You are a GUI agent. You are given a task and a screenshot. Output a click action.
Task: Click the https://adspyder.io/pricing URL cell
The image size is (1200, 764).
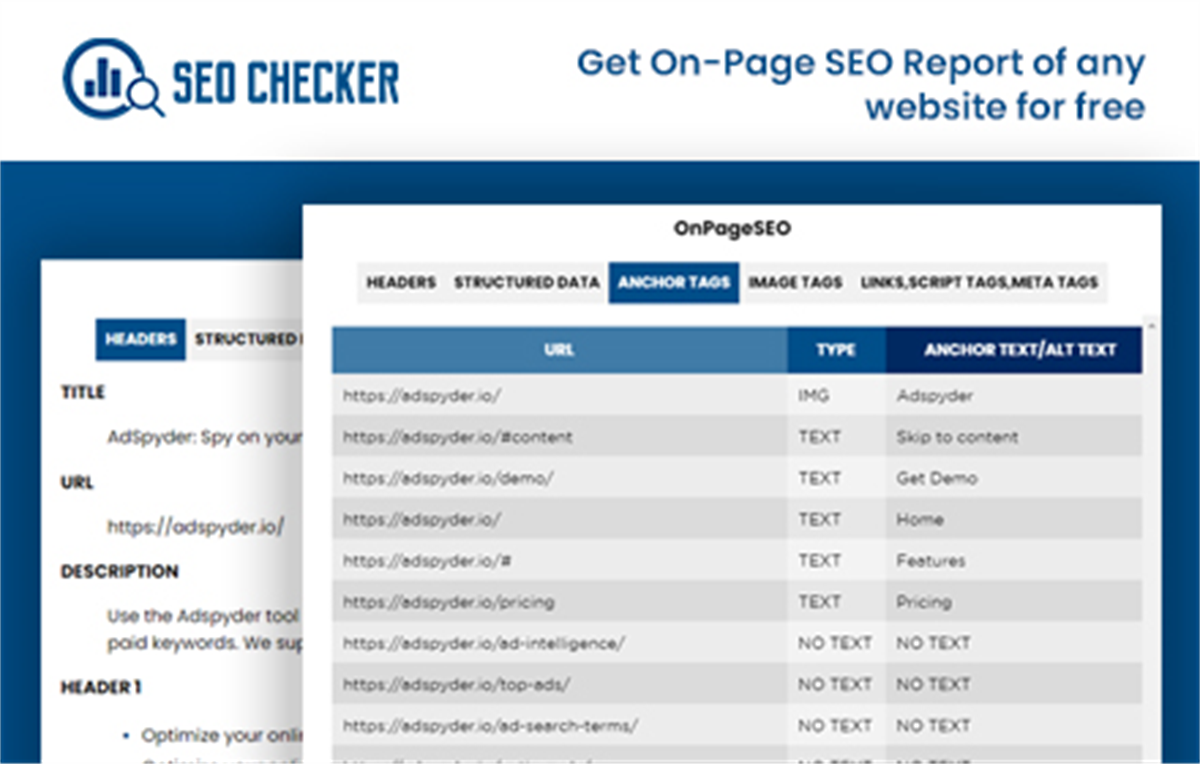560,602
